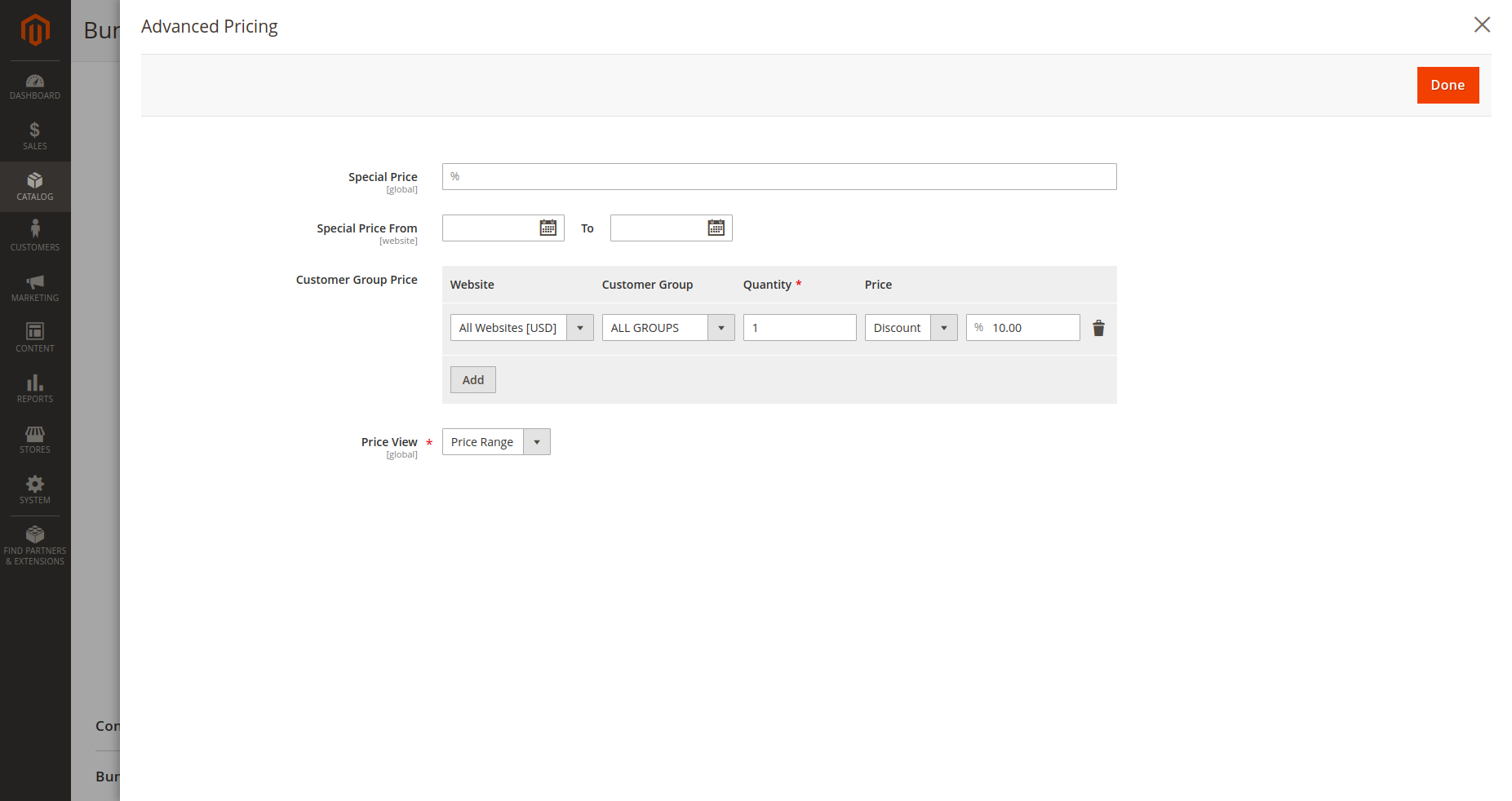Focus the Quantity input field
Screen dimensions: 1512x801
point(800,328)
